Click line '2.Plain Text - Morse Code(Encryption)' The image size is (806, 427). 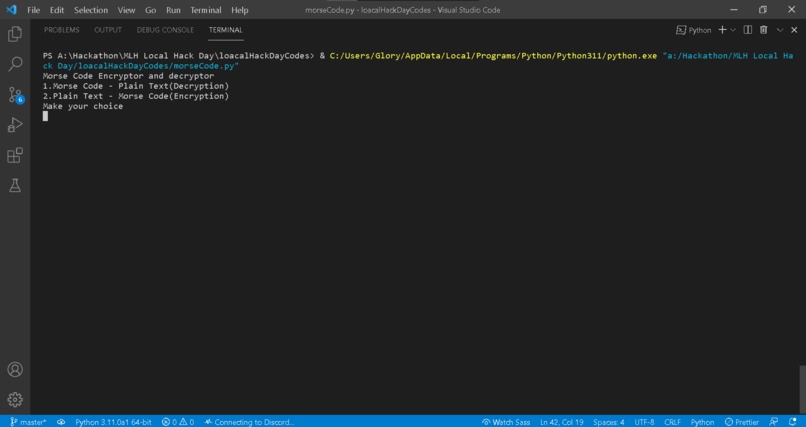pyautogui.click(x=136, y=96)
